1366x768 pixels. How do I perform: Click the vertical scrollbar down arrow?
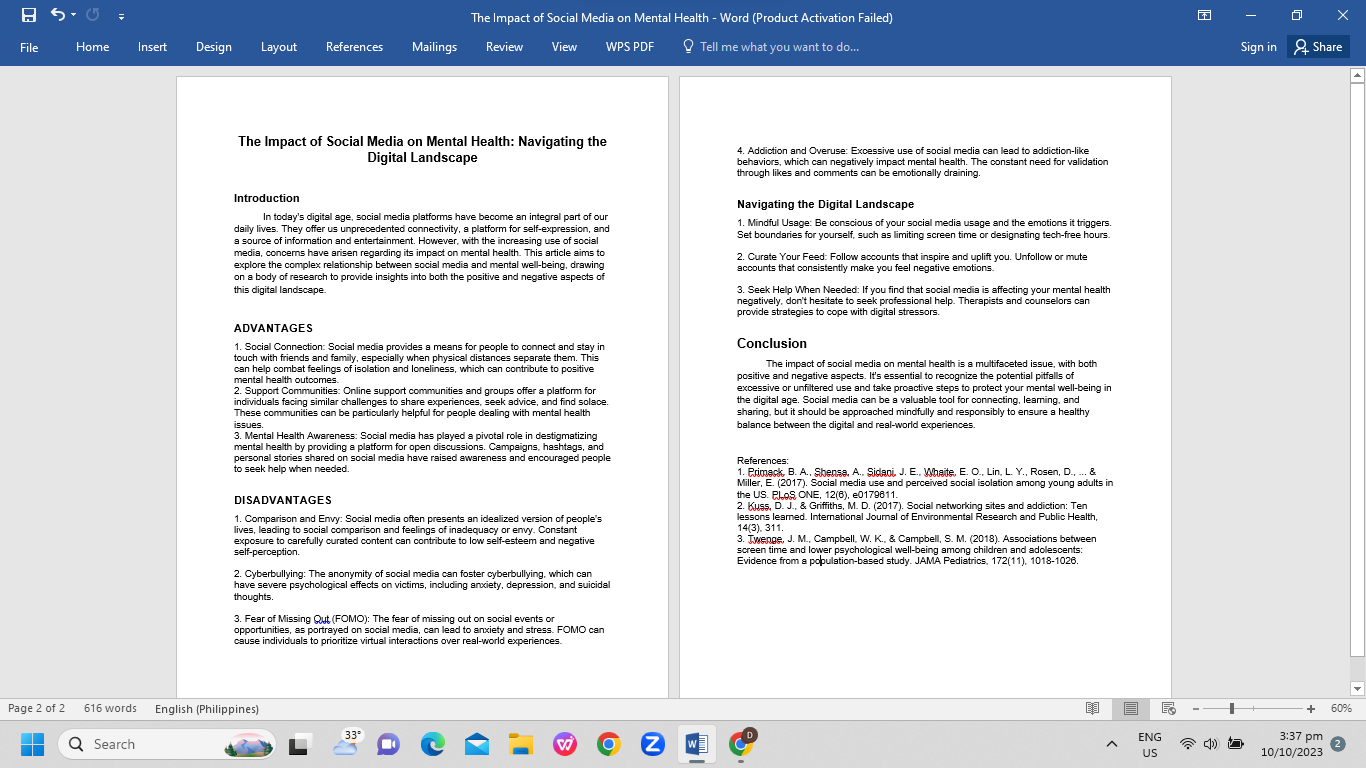tap(1357, 689)
